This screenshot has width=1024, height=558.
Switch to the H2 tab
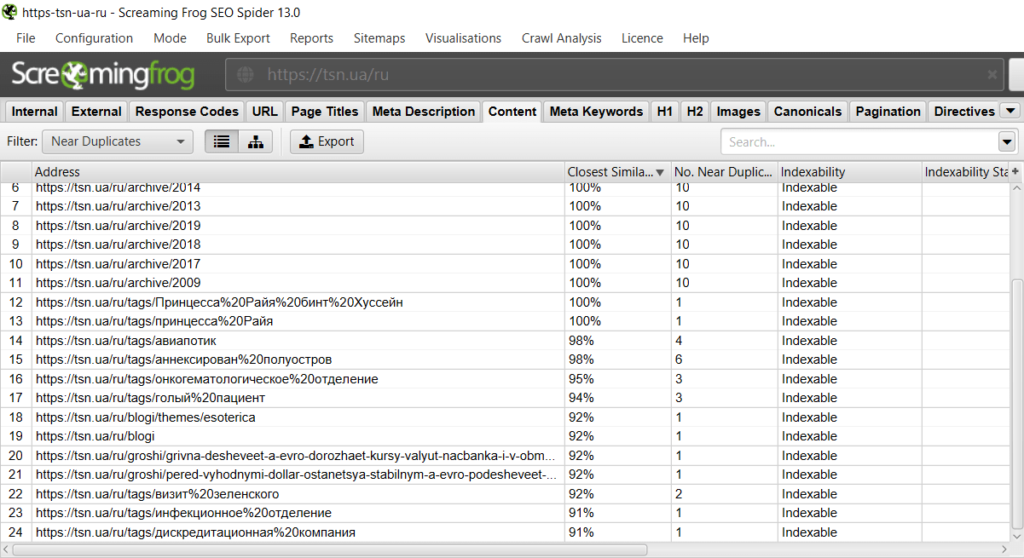coord(695,111)
